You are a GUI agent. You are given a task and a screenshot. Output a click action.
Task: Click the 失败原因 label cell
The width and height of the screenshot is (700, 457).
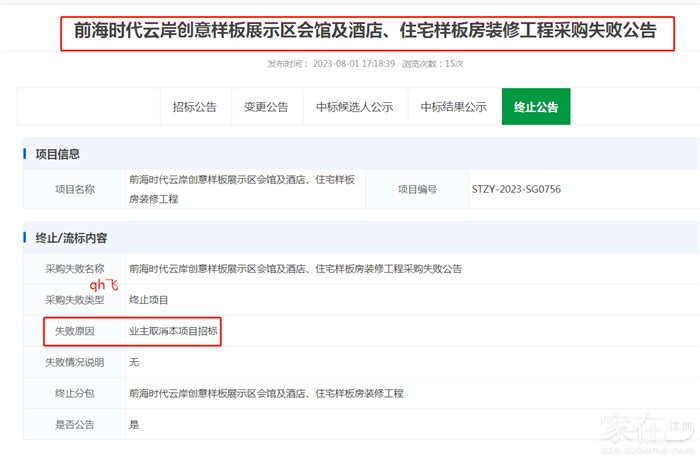pos(75,331)
